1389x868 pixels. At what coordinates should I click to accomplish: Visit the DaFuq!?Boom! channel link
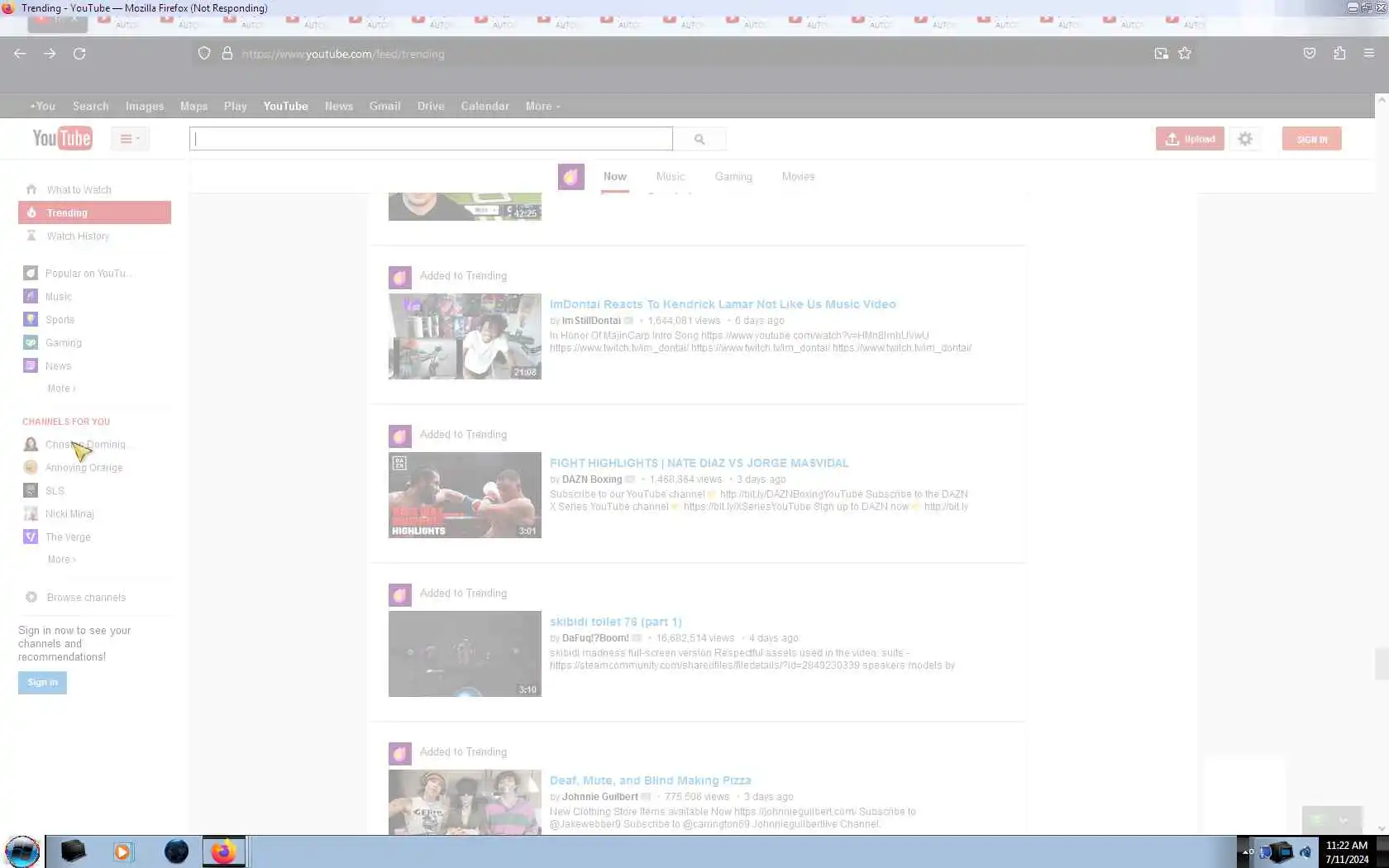[595, 638]
